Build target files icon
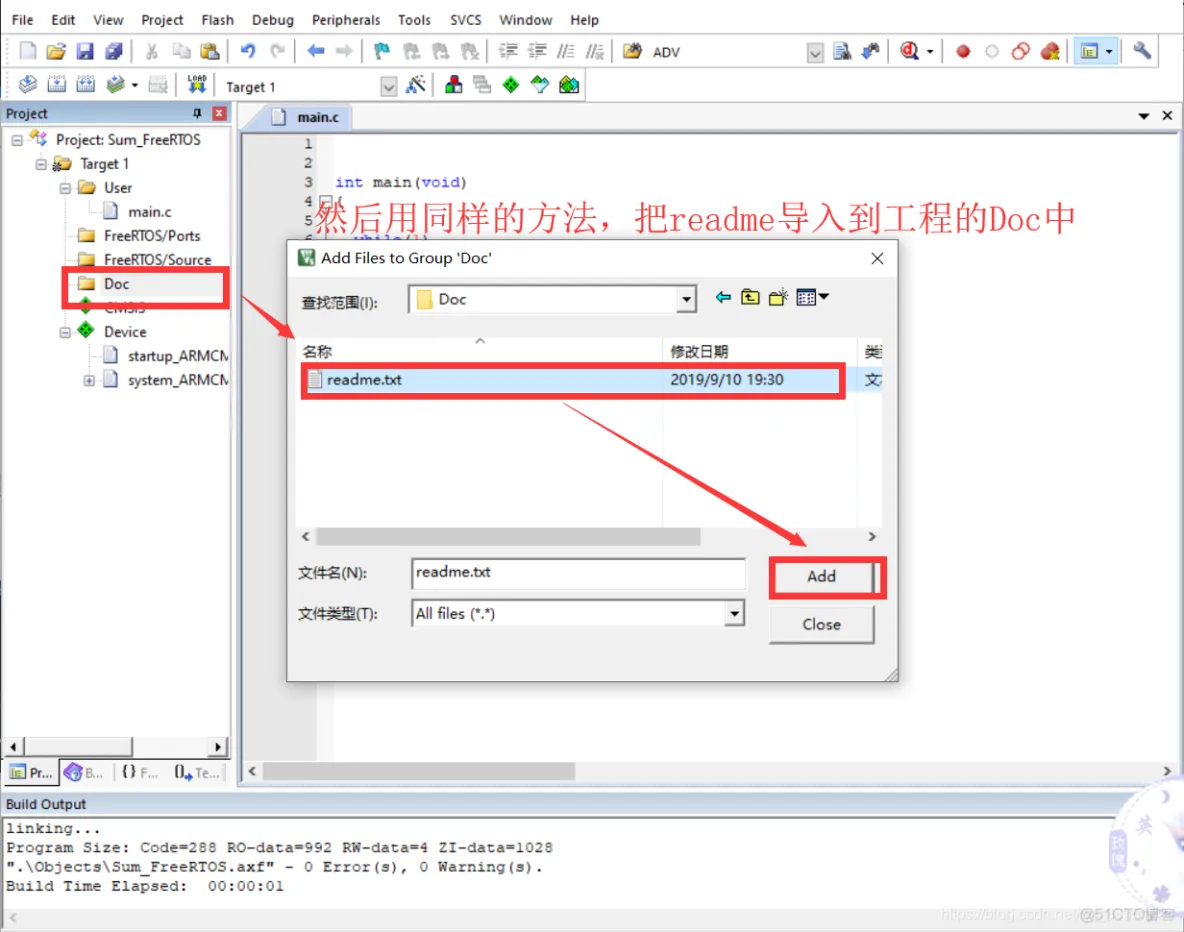The image size is (1184, 932). (57, 85)
